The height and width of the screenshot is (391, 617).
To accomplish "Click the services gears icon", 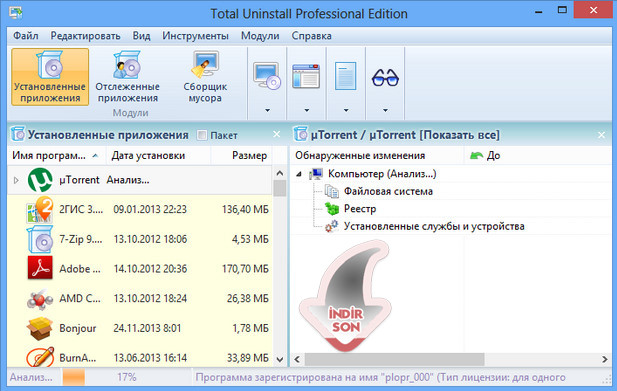I will (x=331, y=227).
